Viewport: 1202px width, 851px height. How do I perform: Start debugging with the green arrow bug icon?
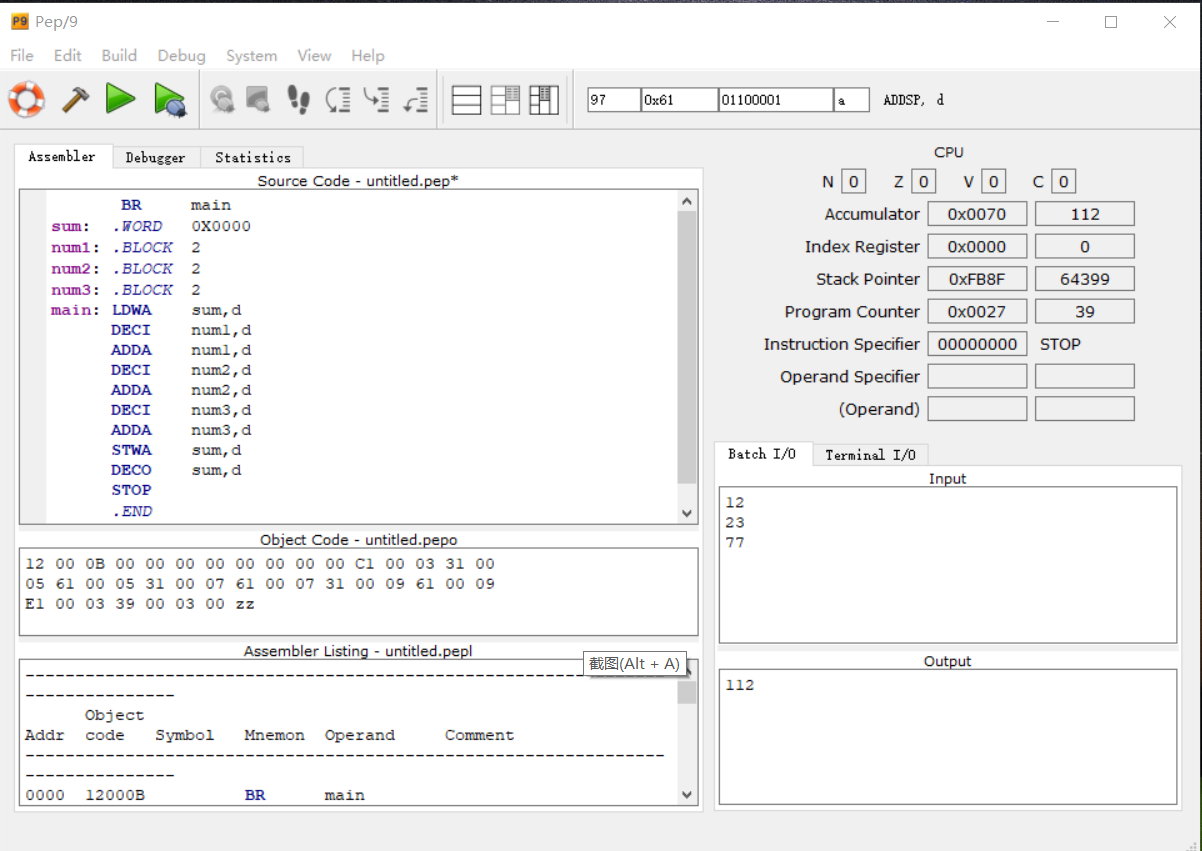(x=169, y=99)
